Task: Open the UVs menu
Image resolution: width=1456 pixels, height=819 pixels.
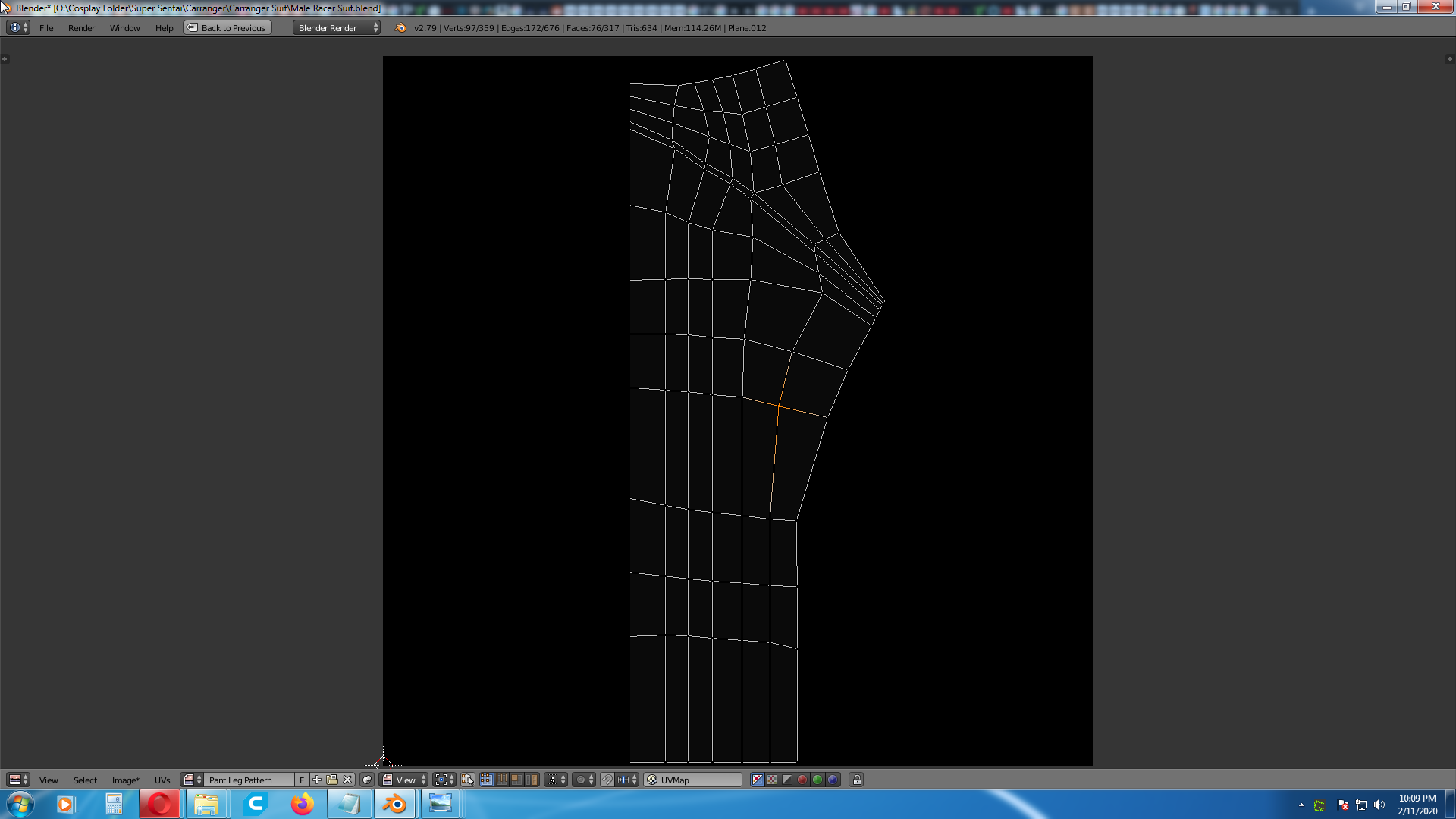Action: click(162, 780)
